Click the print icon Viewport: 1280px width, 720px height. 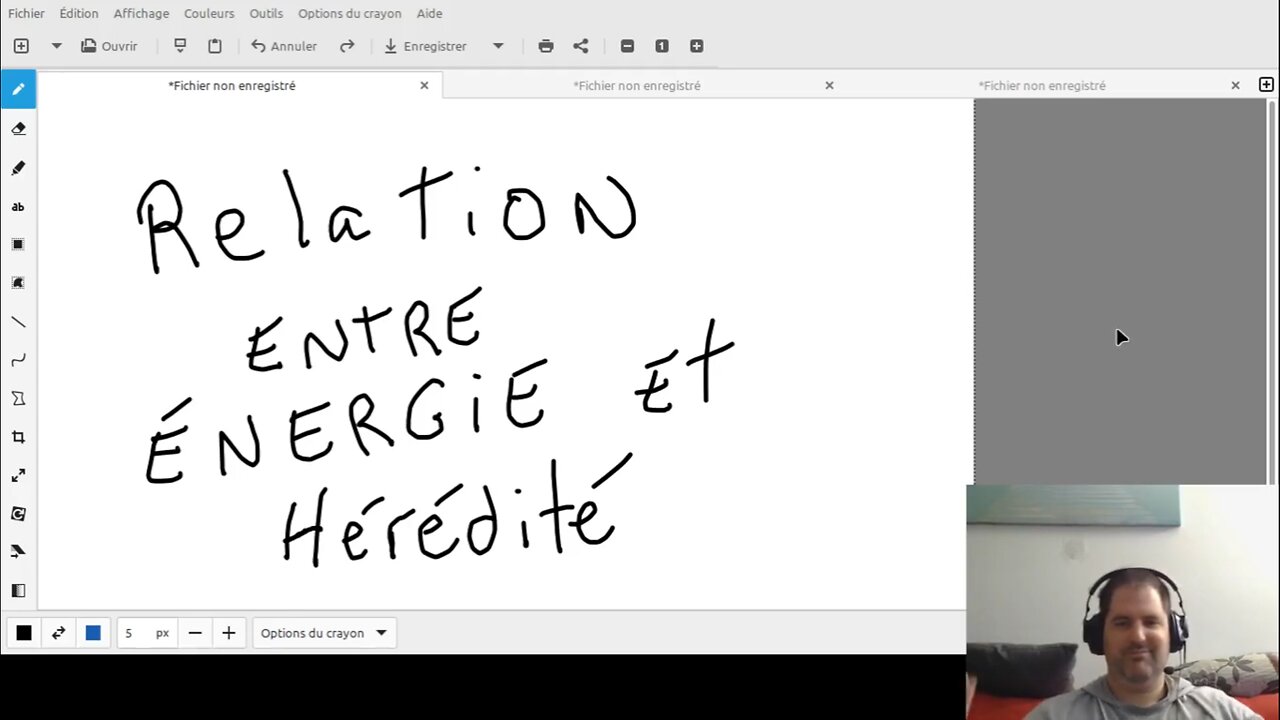[x=546, y=46]
